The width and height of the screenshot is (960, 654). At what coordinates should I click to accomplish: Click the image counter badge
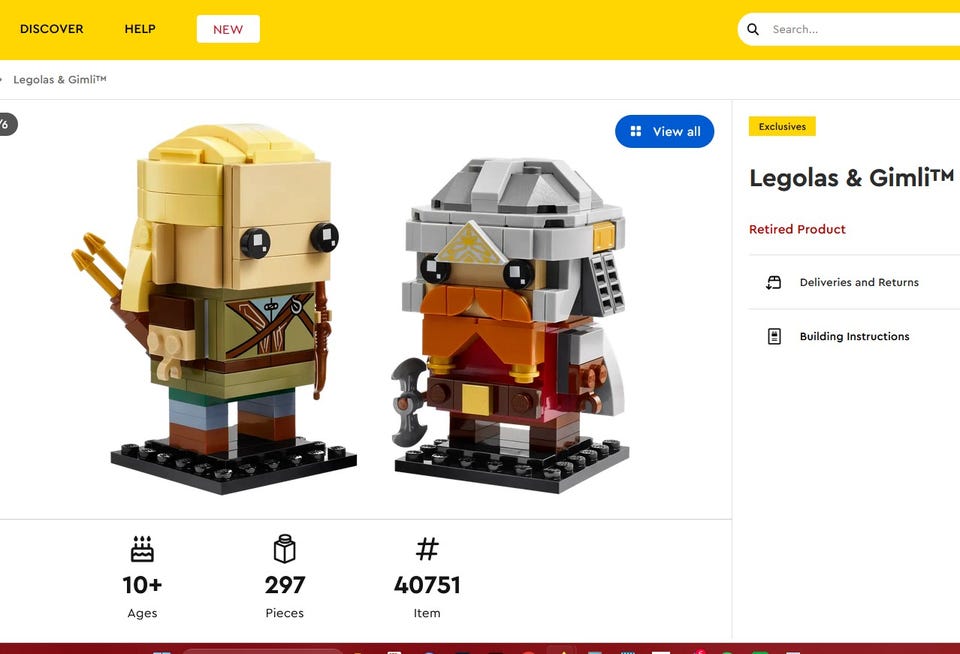(x=6, y=124)
